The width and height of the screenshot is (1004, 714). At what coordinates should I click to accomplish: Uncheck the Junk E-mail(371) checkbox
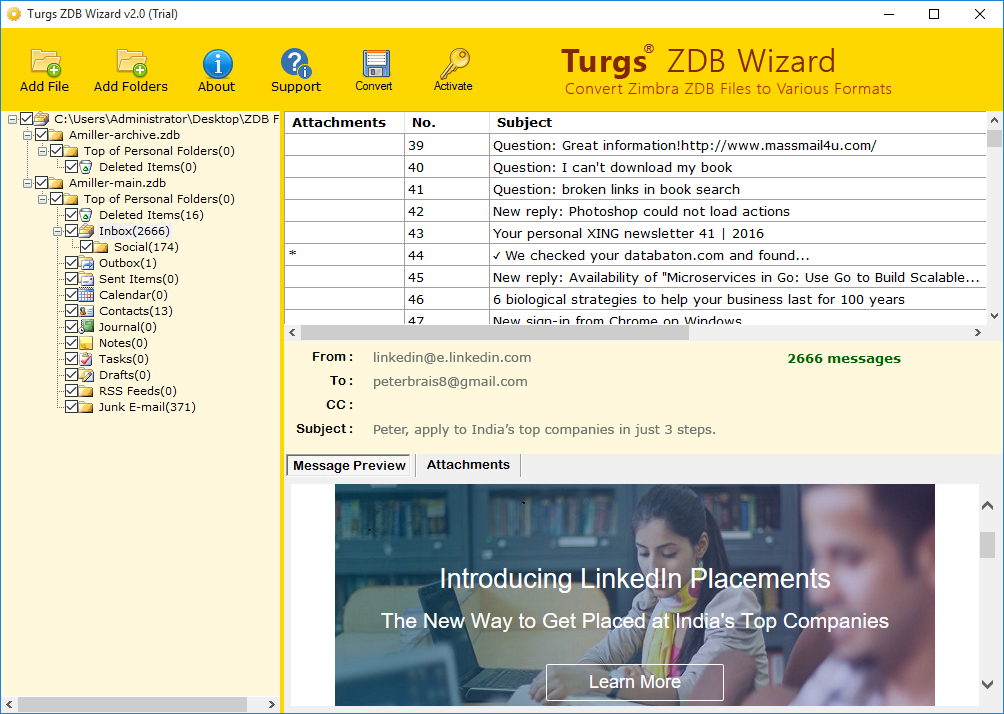72,407
